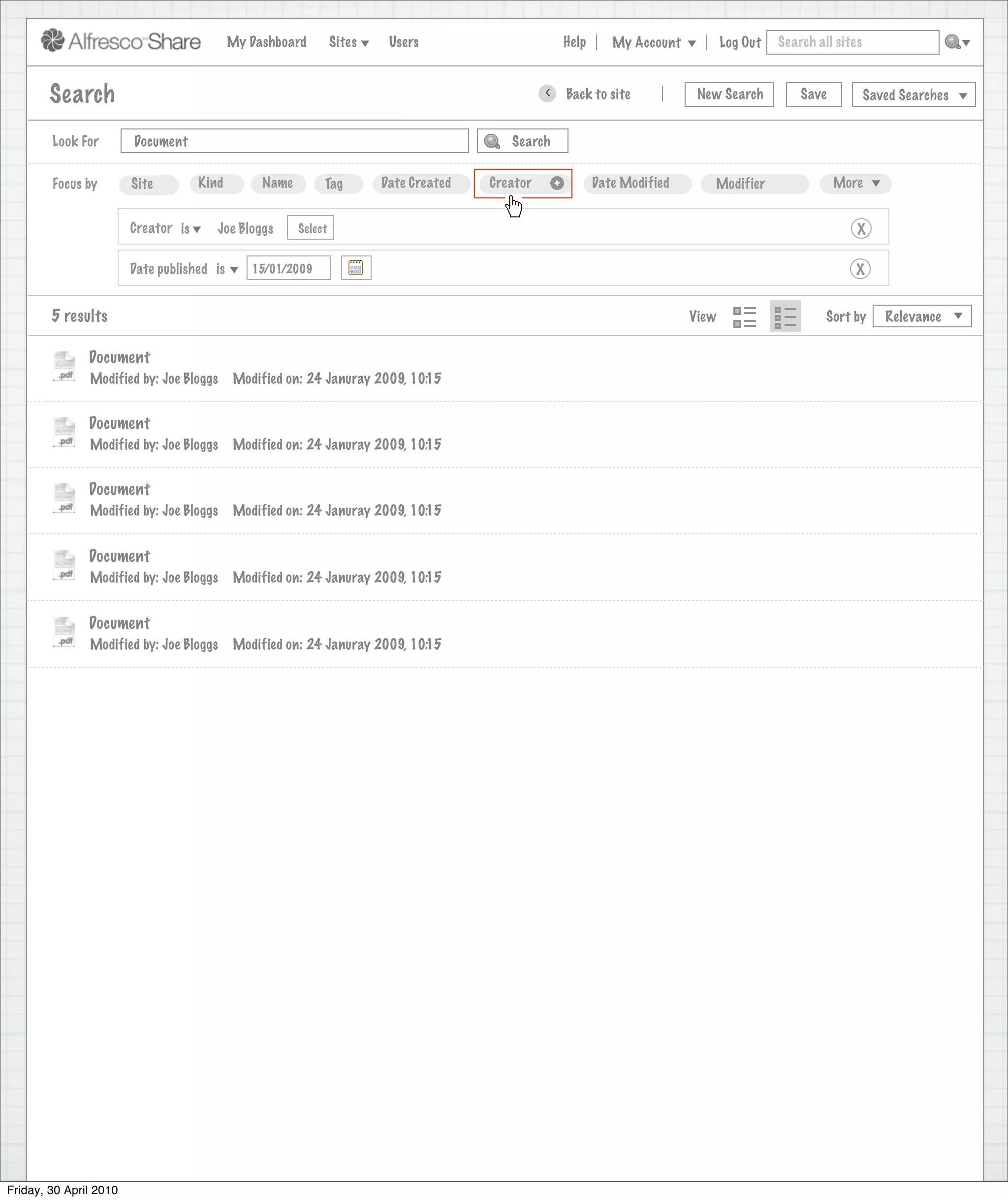This screenshot has width=1008, height=1201.
Task: Click the plus icon on Creator filter
Action: coord(557,183)
